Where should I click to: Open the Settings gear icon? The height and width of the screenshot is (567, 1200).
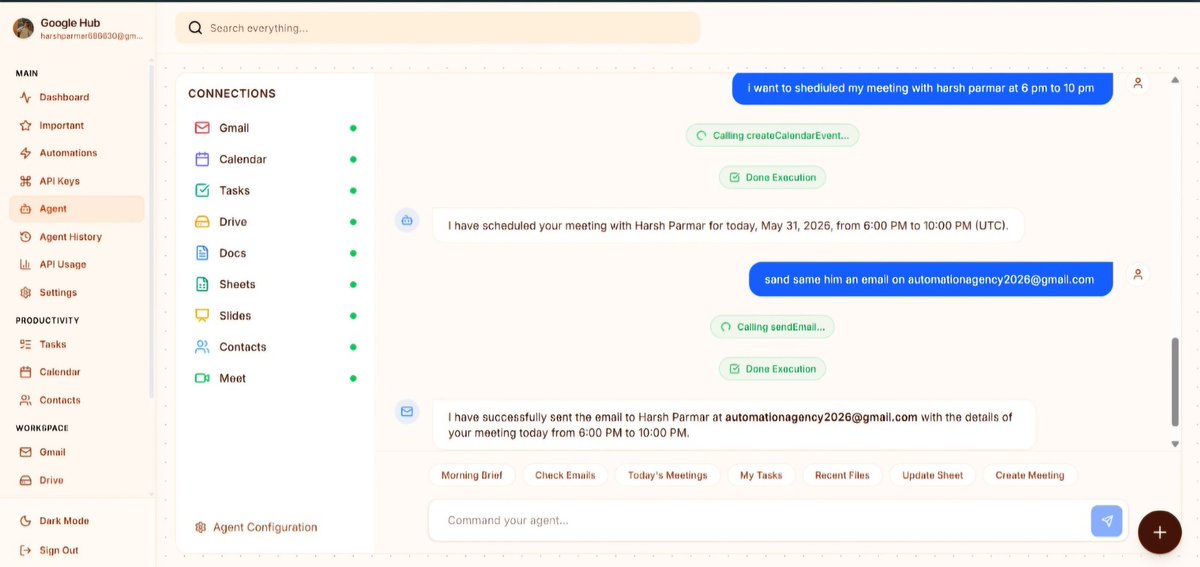tap(26, 292)
